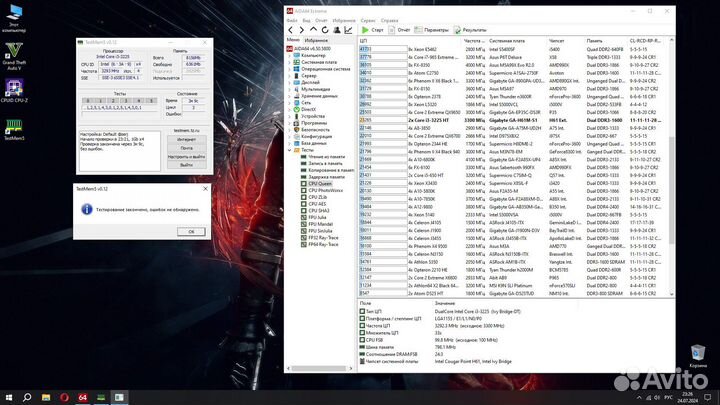Image resolution: width=720 pixels, height=405 pixels.
Task: Select the CPU PhotoWorxx test
Action: coord(325,190)
